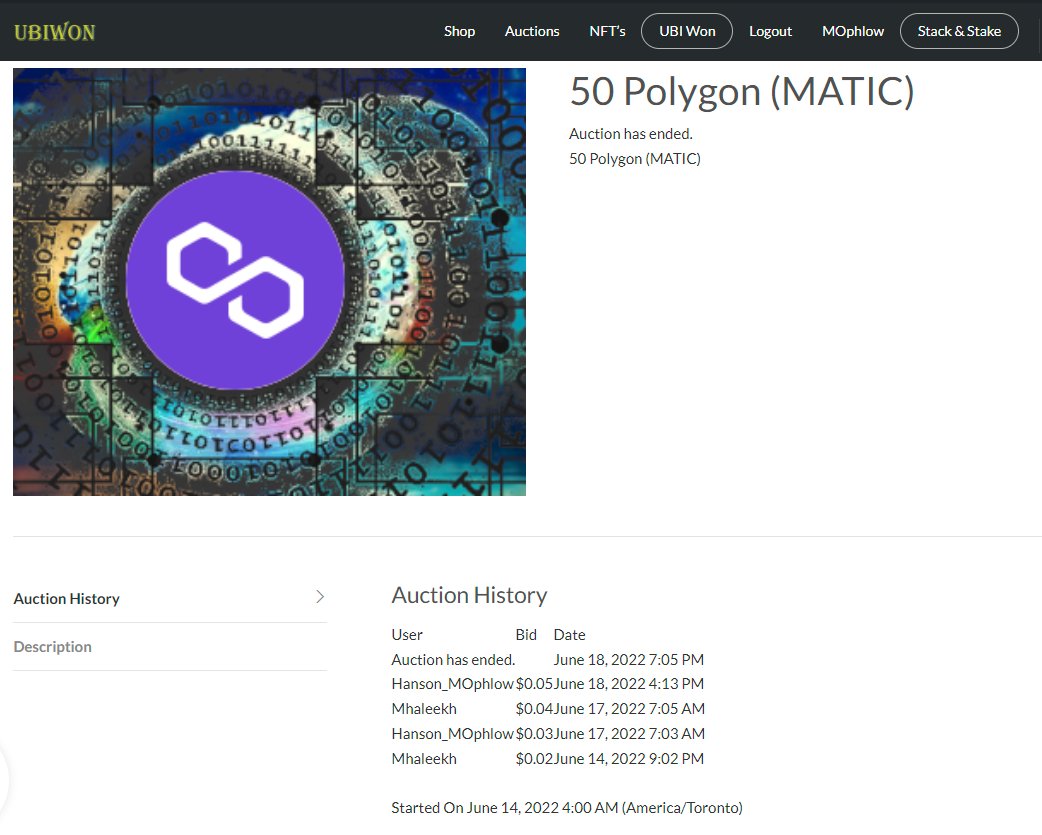Click the Auction History section heading

(x=469, y=595)
